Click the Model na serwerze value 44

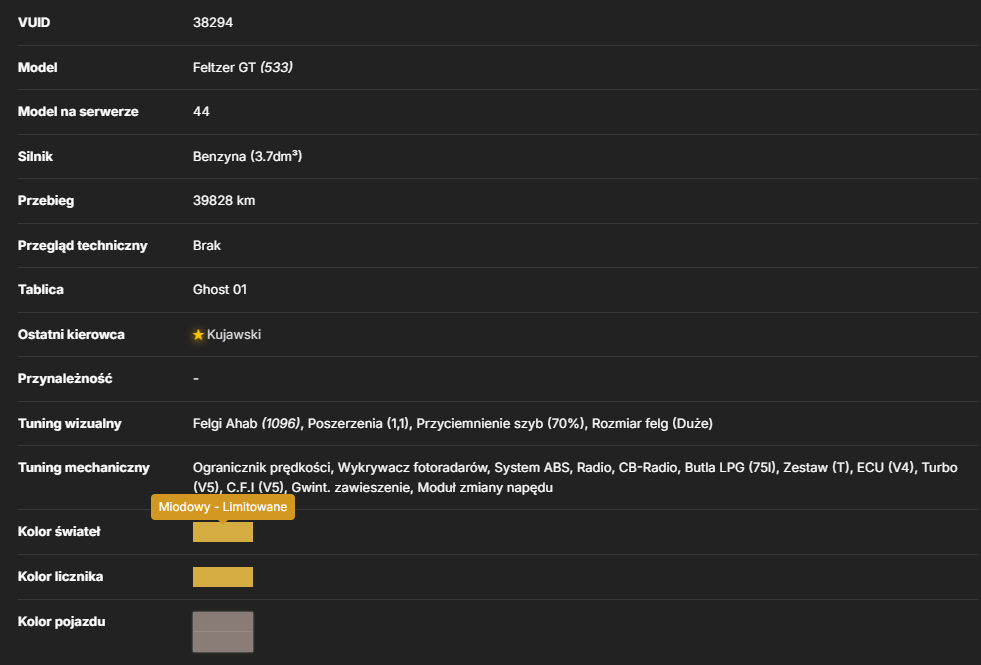(x=201, y=111)
